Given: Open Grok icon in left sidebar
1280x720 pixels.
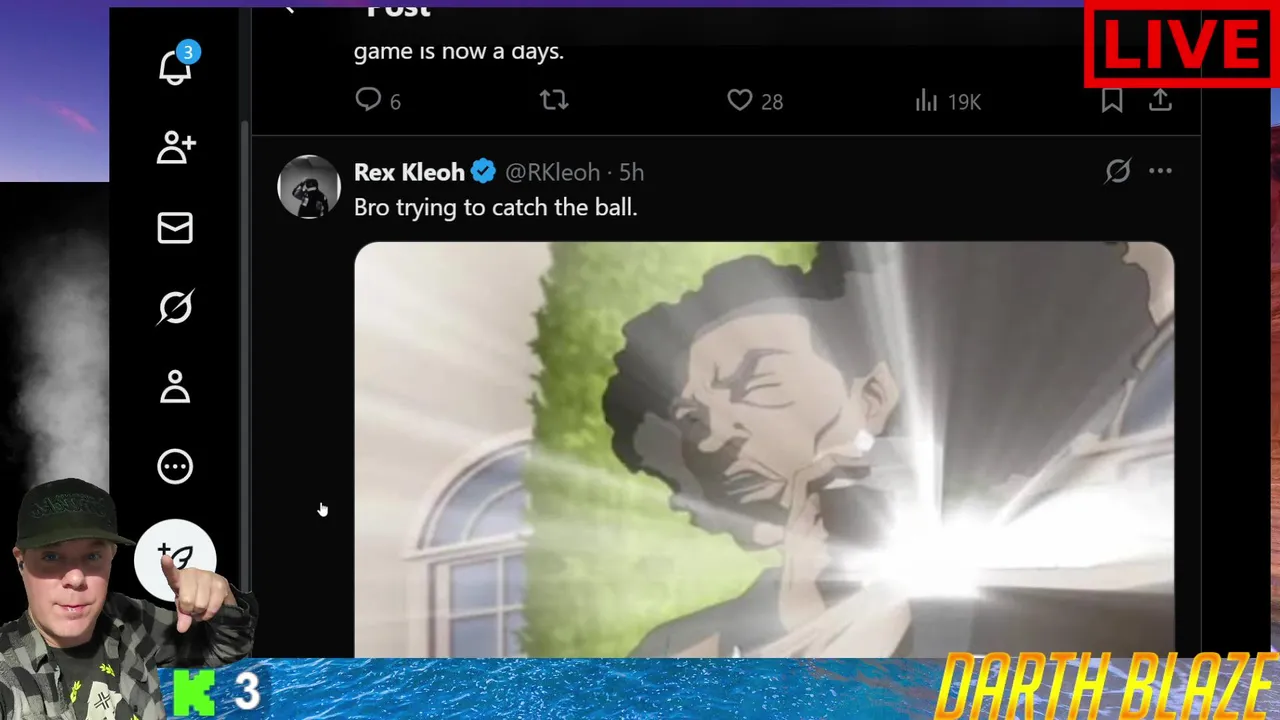Looking at the screenshot, I should (175, 307).
